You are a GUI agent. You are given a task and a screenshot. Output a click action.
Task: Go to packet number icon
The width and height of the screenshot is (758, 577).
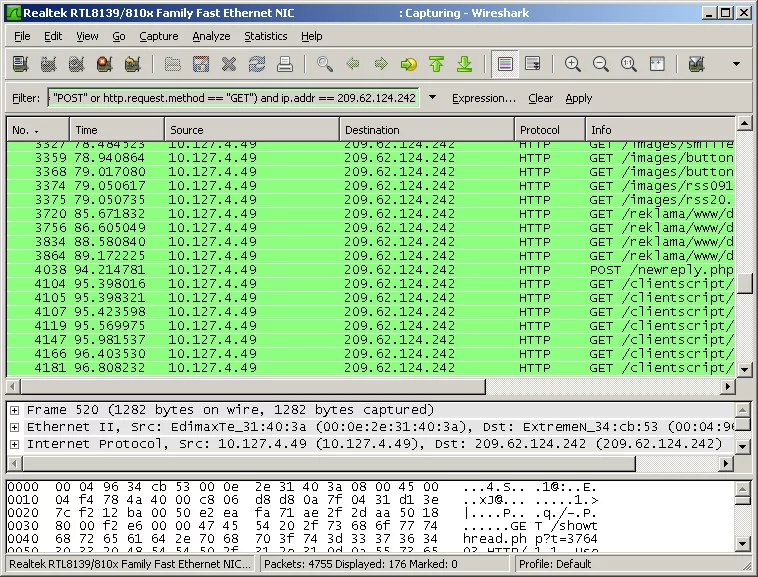pyautogui.click(x=409, y=64)
